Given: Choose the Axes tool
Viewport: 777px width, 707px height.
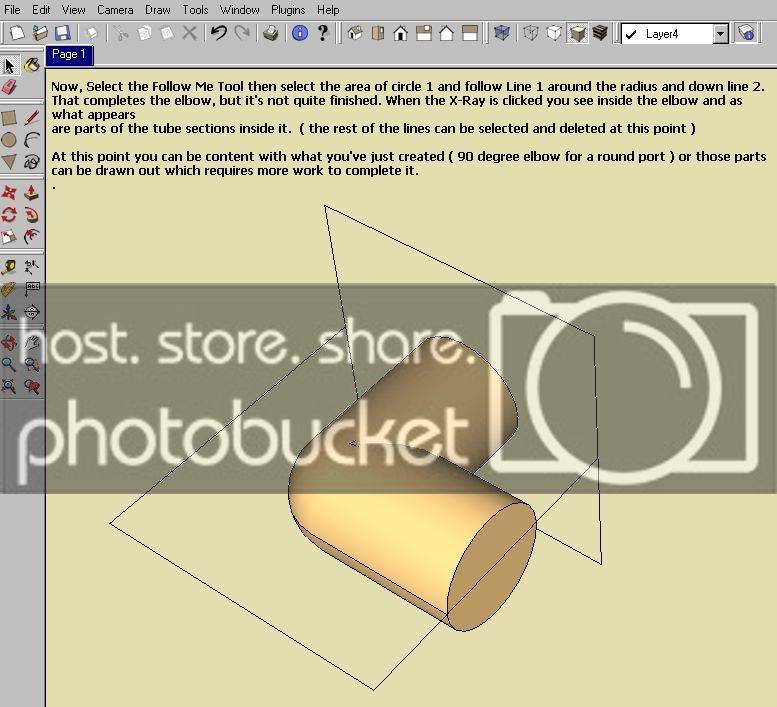Looking at the screenshot, I should pos(9,312).
